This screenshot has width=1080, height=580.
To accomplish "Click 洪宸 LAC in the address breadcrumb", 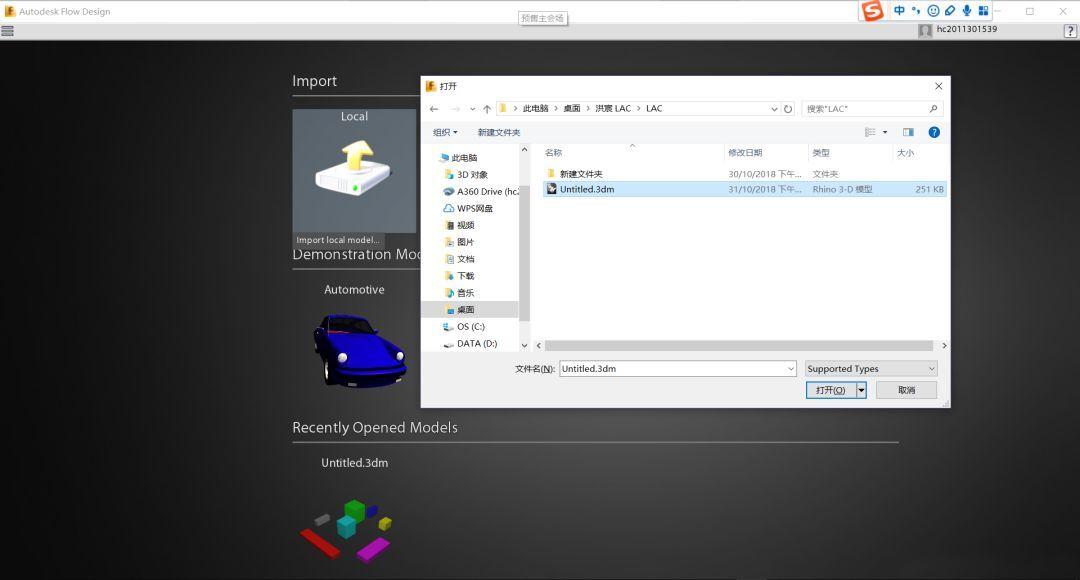I will tap(613, 109).
